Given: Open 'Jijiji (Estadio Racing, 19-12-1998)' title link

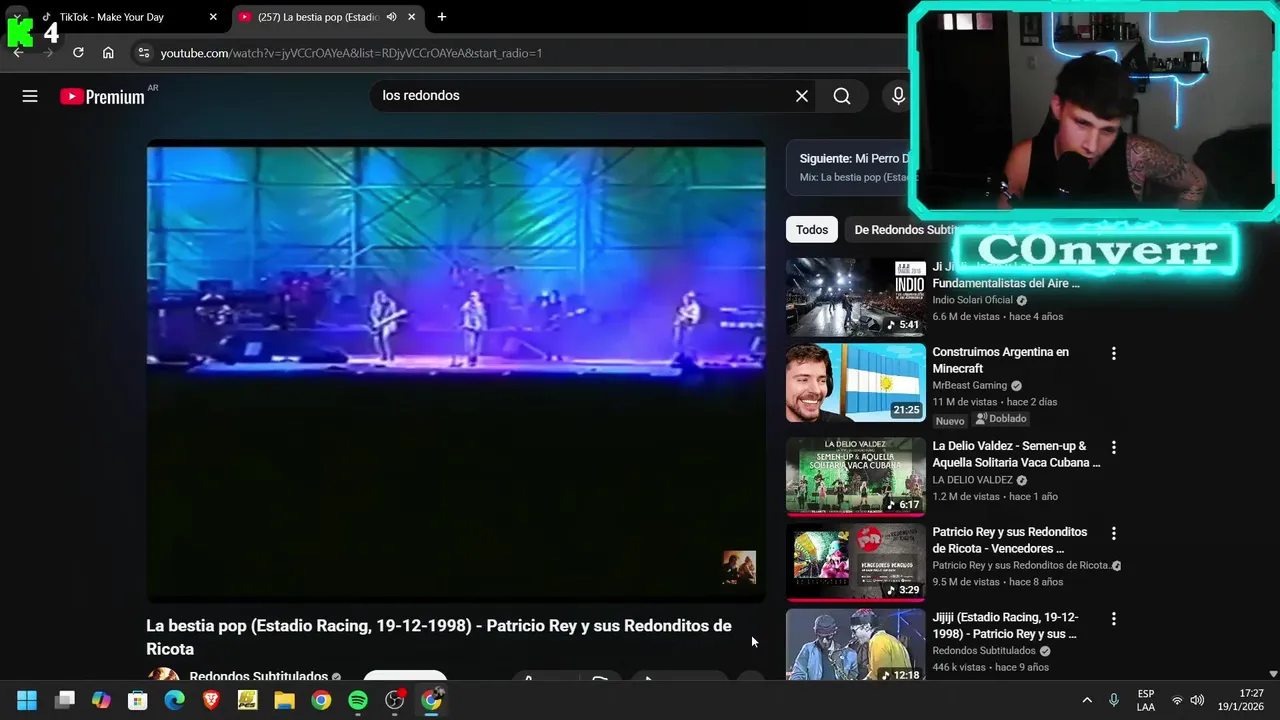Looking at the screenshot, I should pyautogui.click(x=1006, y=626).
